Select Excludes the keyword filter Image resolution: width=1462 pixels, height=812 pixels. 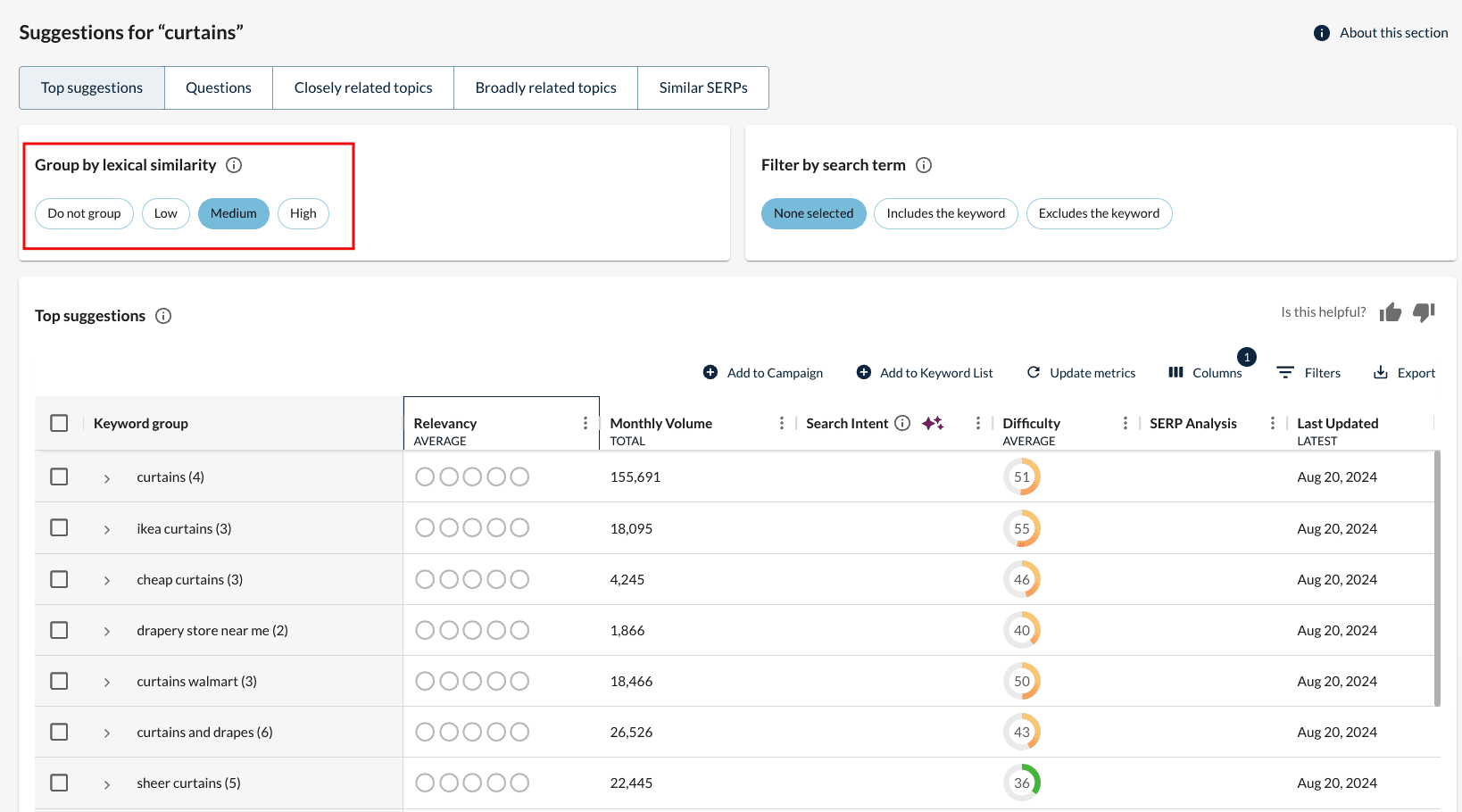point(1099,213)
